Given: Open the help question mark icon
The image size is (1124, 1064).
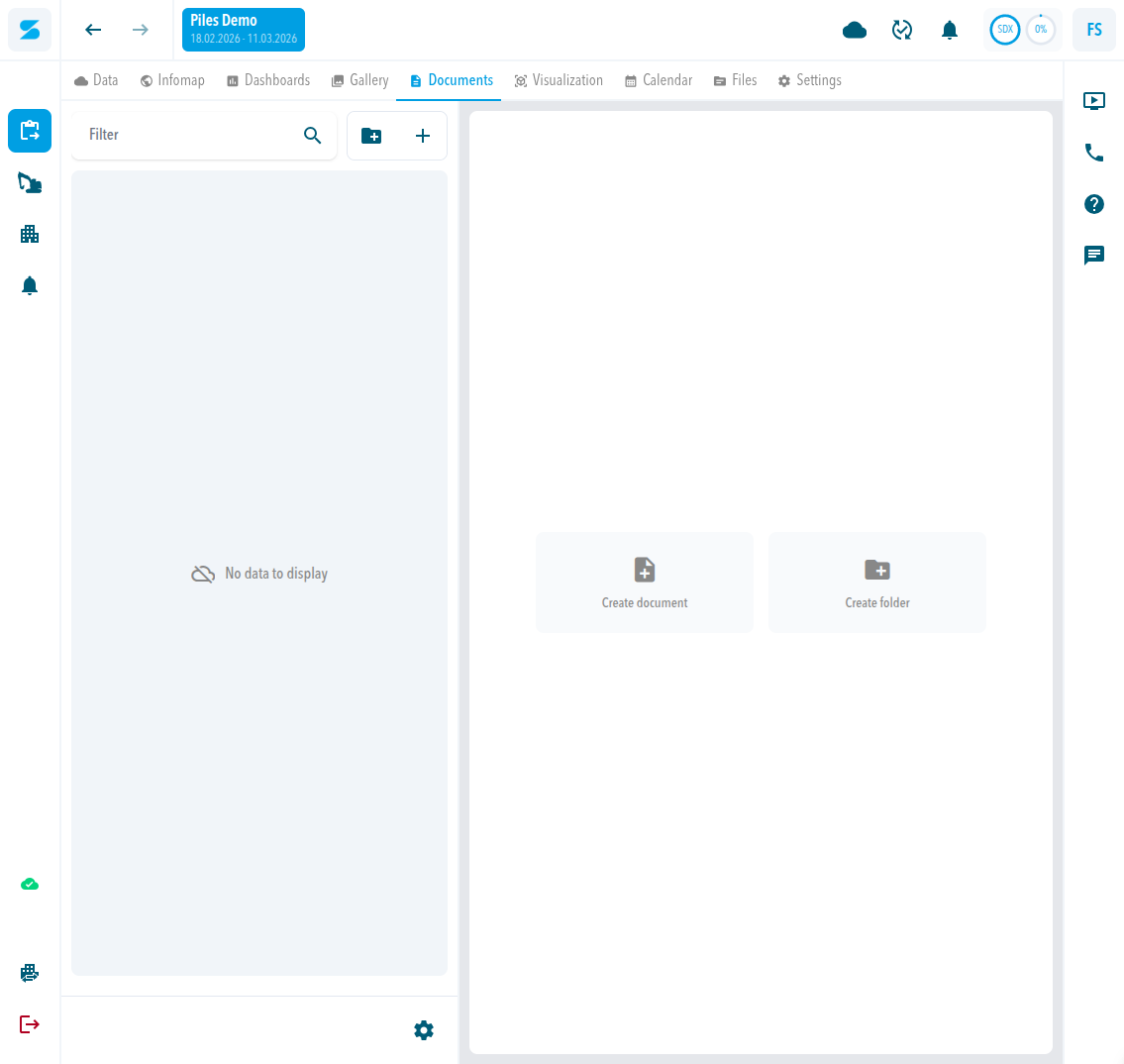Looking at the screenshot, I should click(x=1094, y=204).
